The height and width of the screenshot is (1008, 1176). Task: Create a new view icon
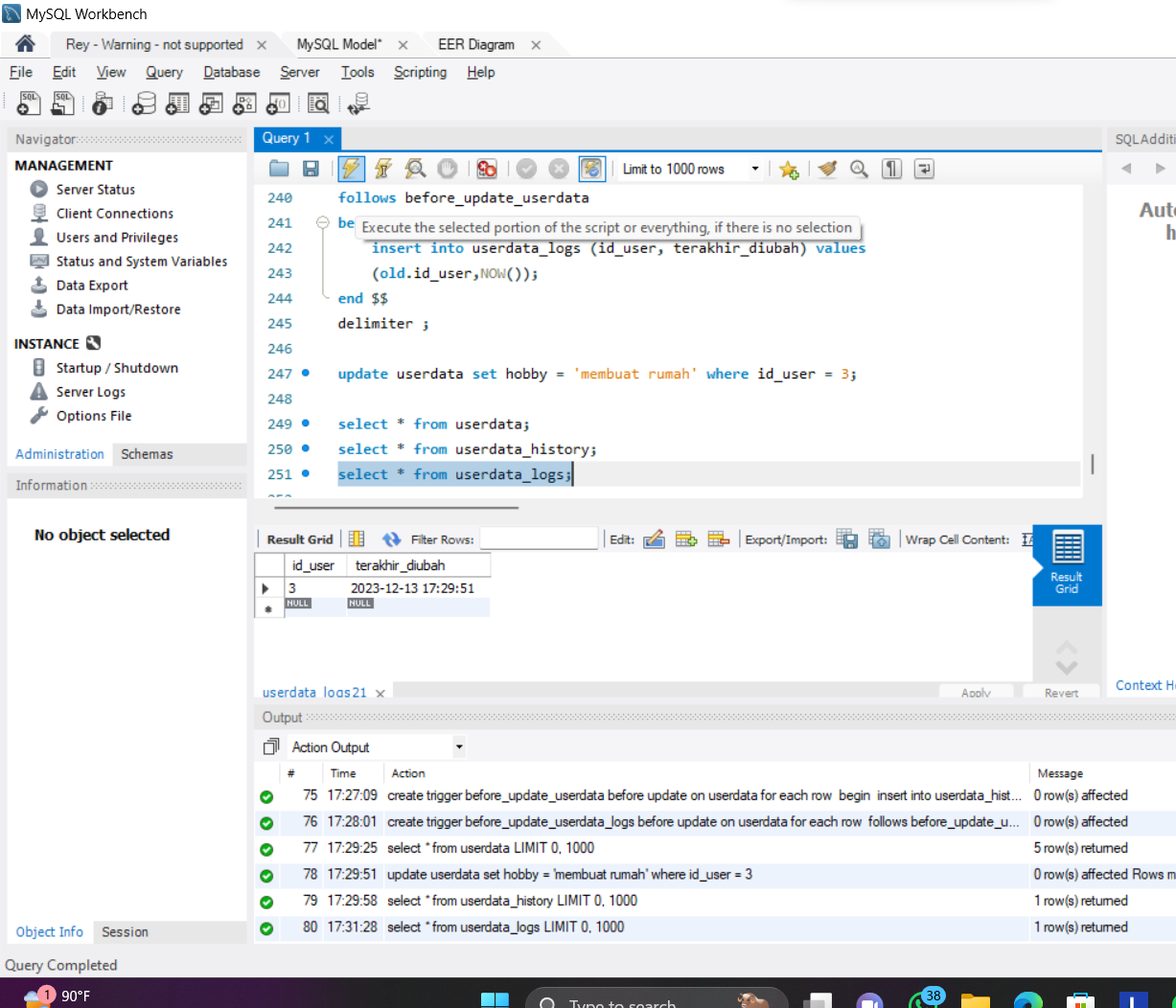(211, 103)
